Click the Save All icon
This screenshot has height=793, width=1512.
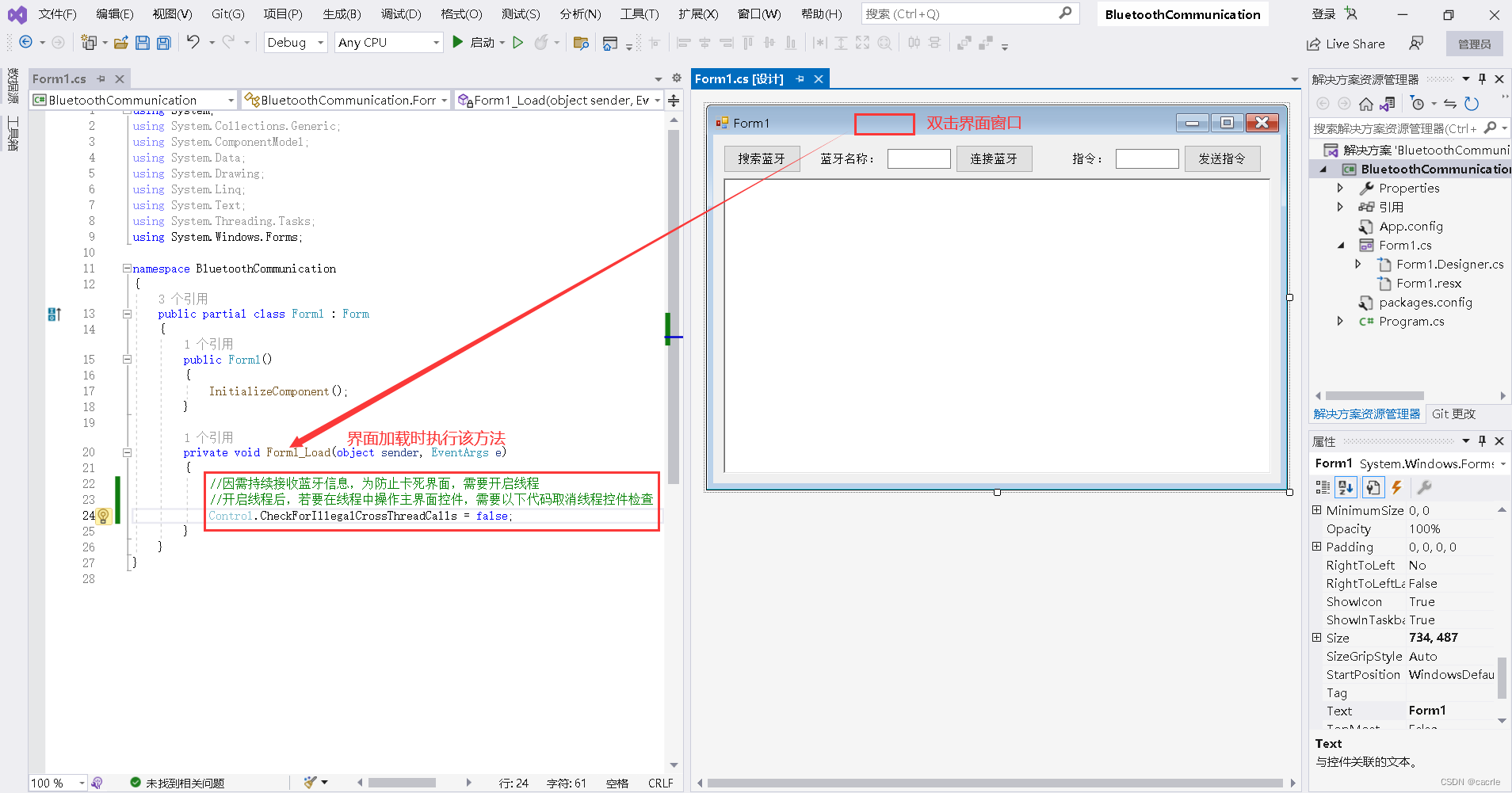click(x=163, y=43)
